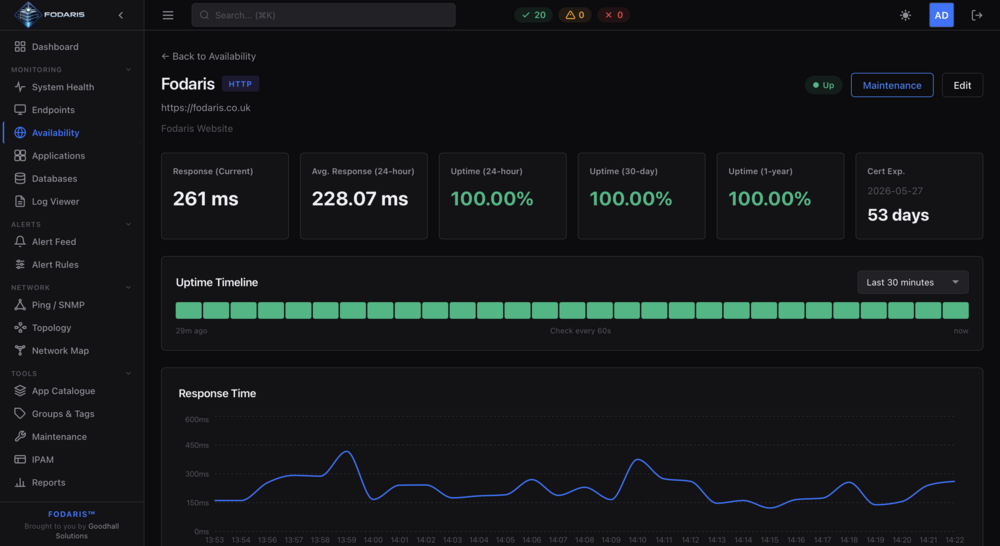
Task: Click the Response Time chart heading
Action: pyautogui.click(x=217, y=394)
